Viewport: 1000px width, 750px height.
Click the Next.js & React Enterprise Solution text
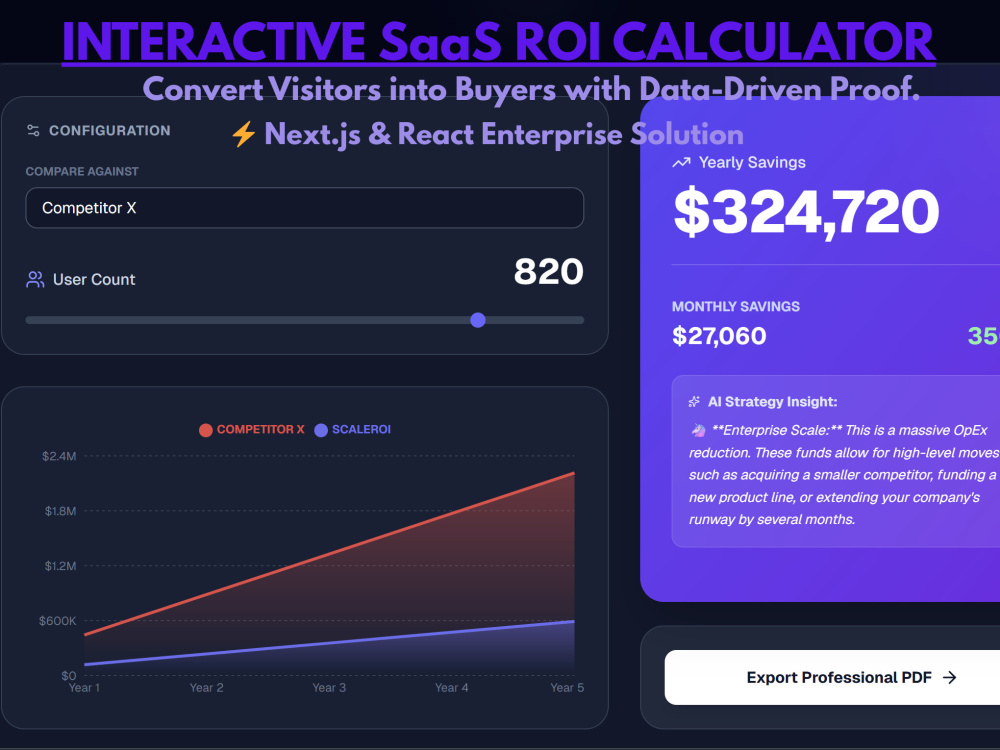[504, 135]
